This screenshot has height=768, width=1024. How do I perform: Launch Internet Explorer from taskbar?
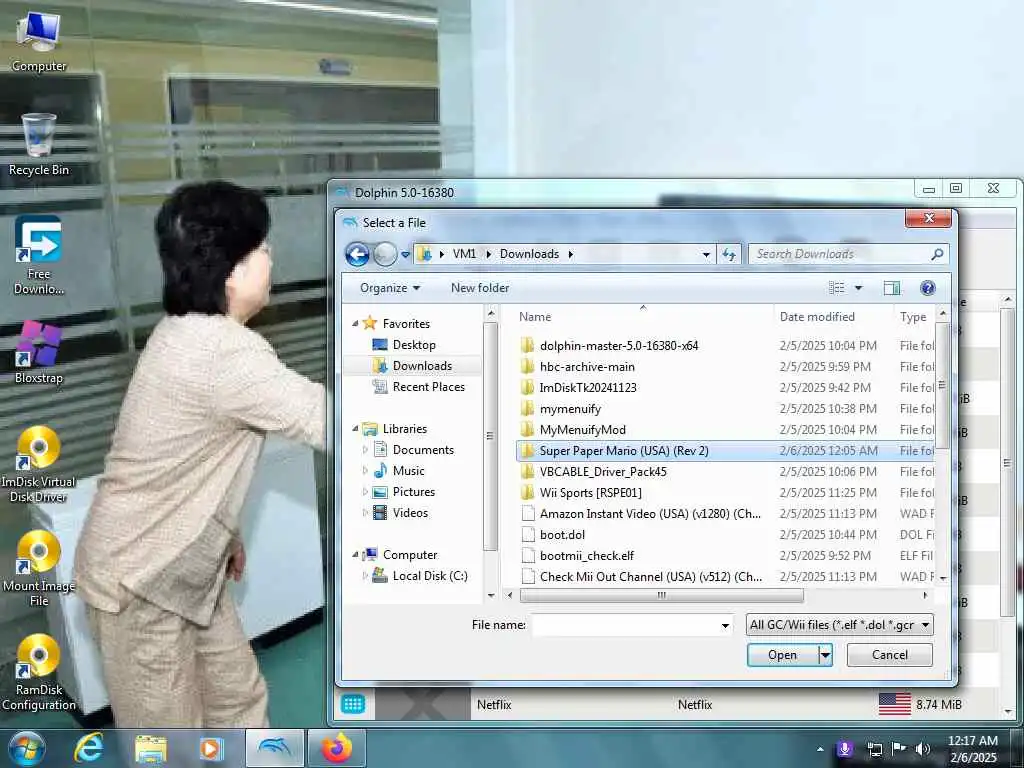coord(89,748)
